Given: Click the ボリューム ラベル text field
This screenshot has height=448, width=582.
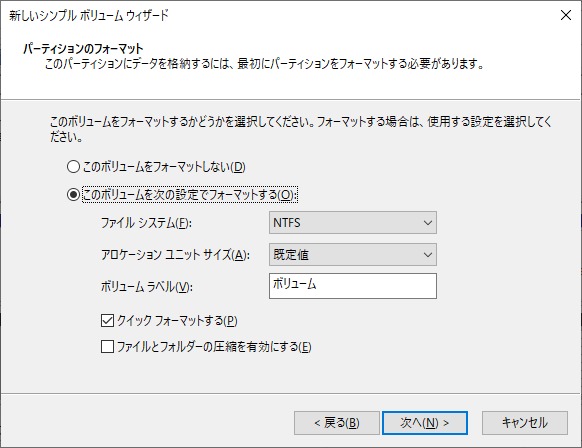Looking at the screenshot, I should pyautogui.click(x=353, y=286).
